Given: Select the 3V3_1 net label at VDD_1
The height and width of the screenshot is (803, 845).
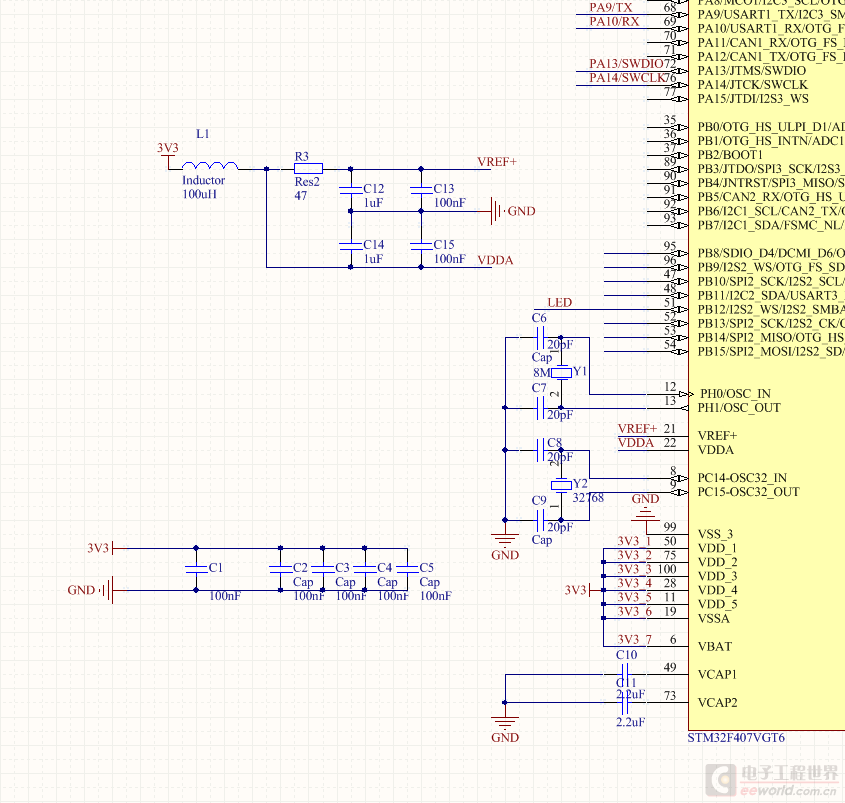Looking at the screenshot, I should click(634, 542).
